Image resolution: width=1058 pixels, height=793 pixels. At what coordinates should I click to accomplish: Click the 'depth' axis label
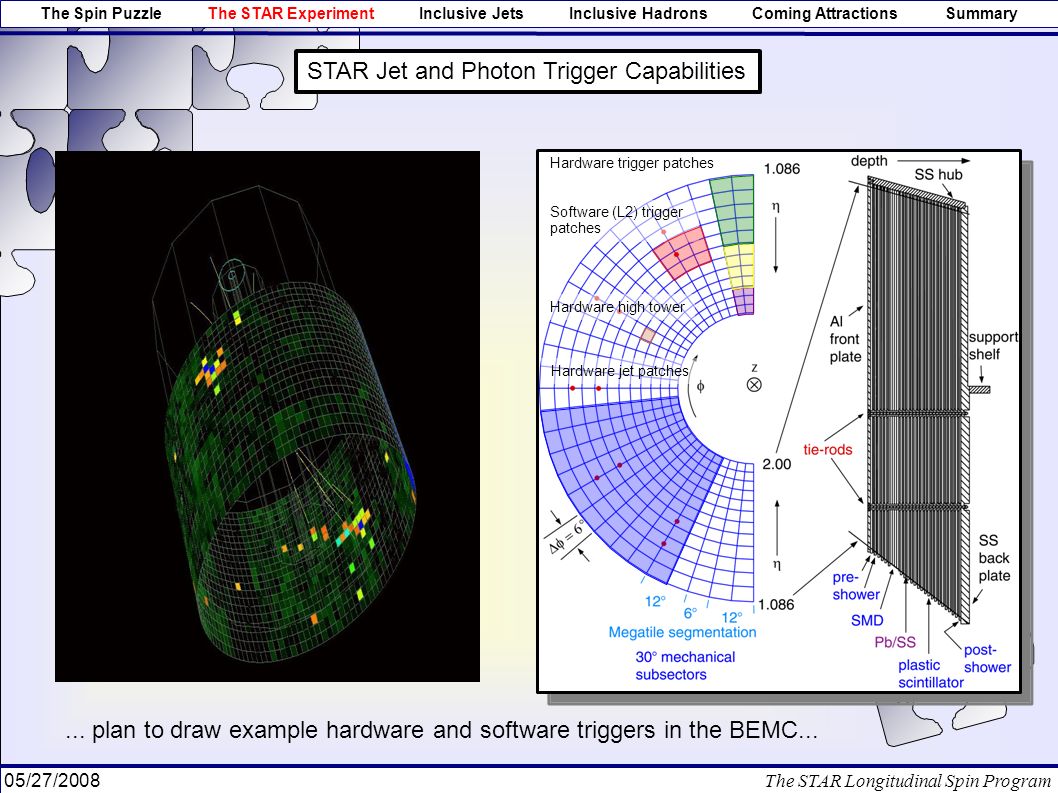click(x=869, y=161)
